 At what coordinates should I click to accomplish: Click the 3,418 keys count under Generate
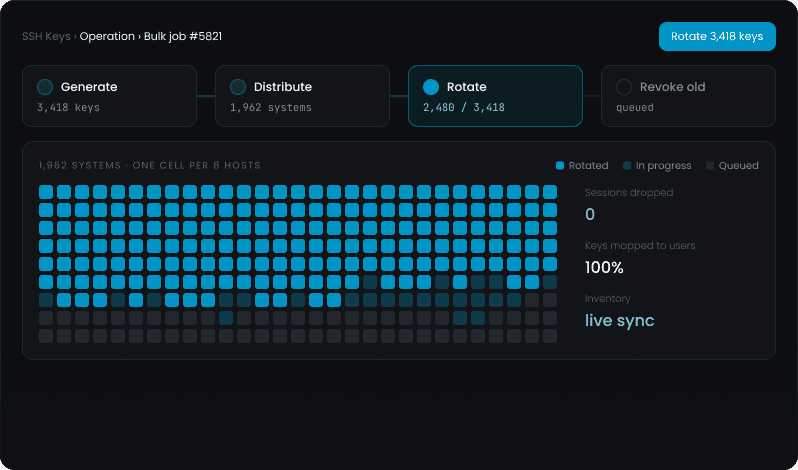click(68, 108)
